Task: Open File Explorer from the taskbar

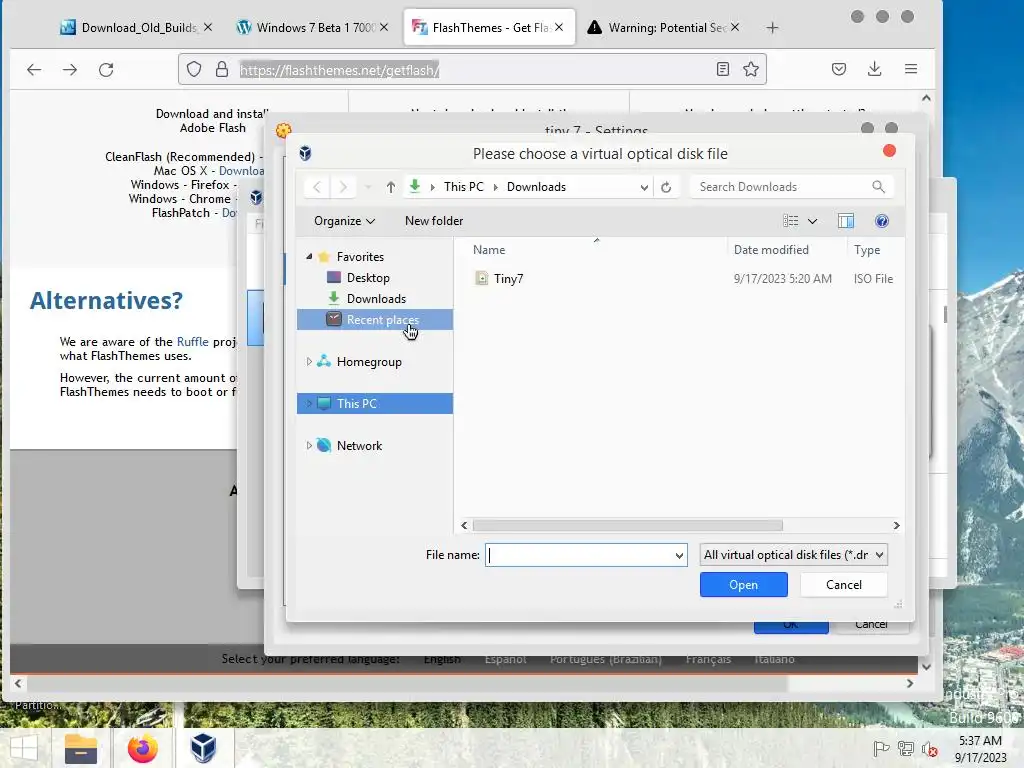Action: (x=81, y=748)
